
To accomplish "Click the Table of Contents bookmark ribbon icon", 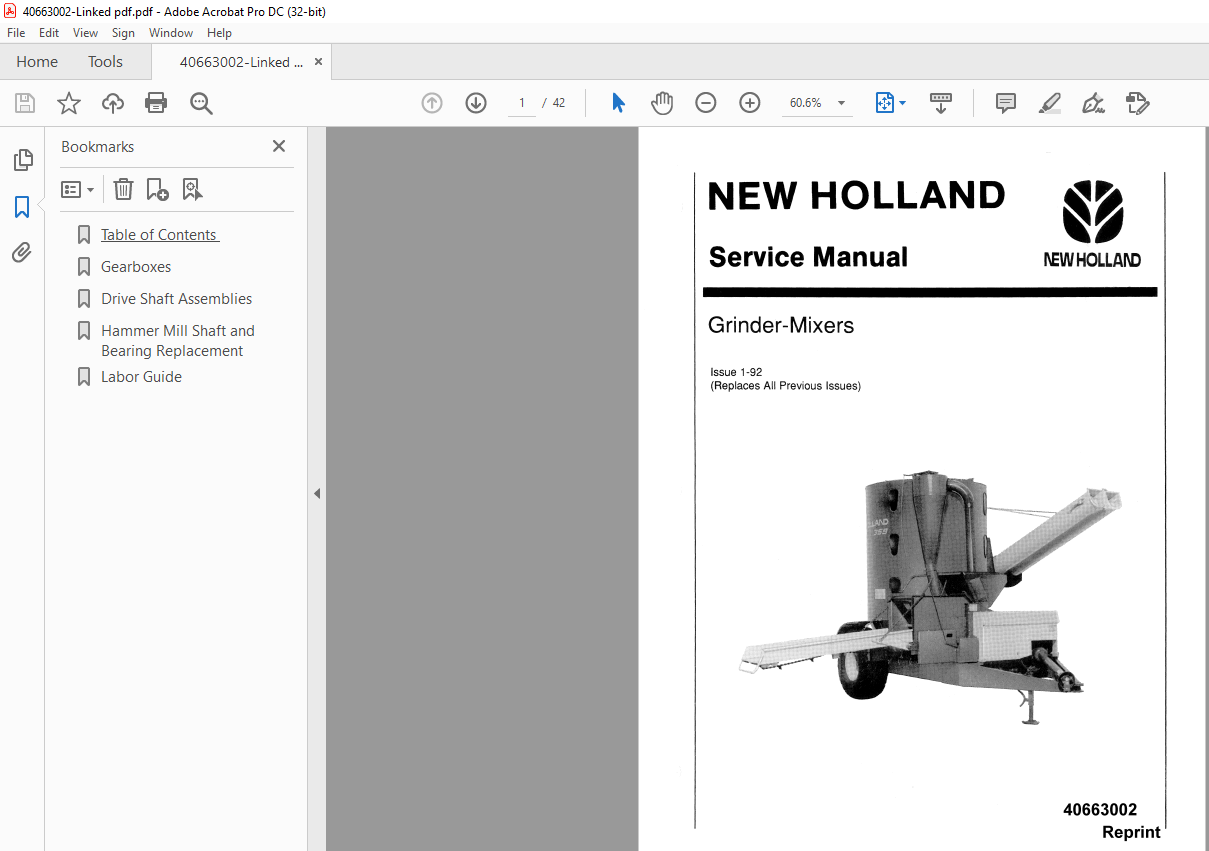I will click(x=84, y=235).
